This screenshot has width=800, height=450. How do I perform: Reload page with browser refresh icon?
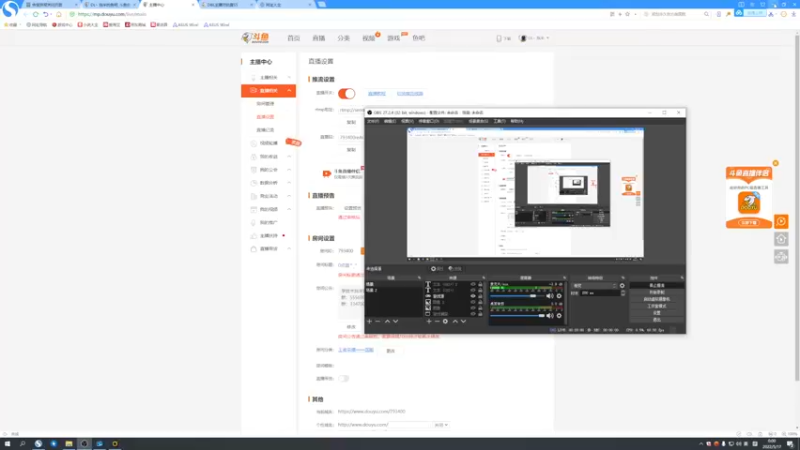(36, 14)
